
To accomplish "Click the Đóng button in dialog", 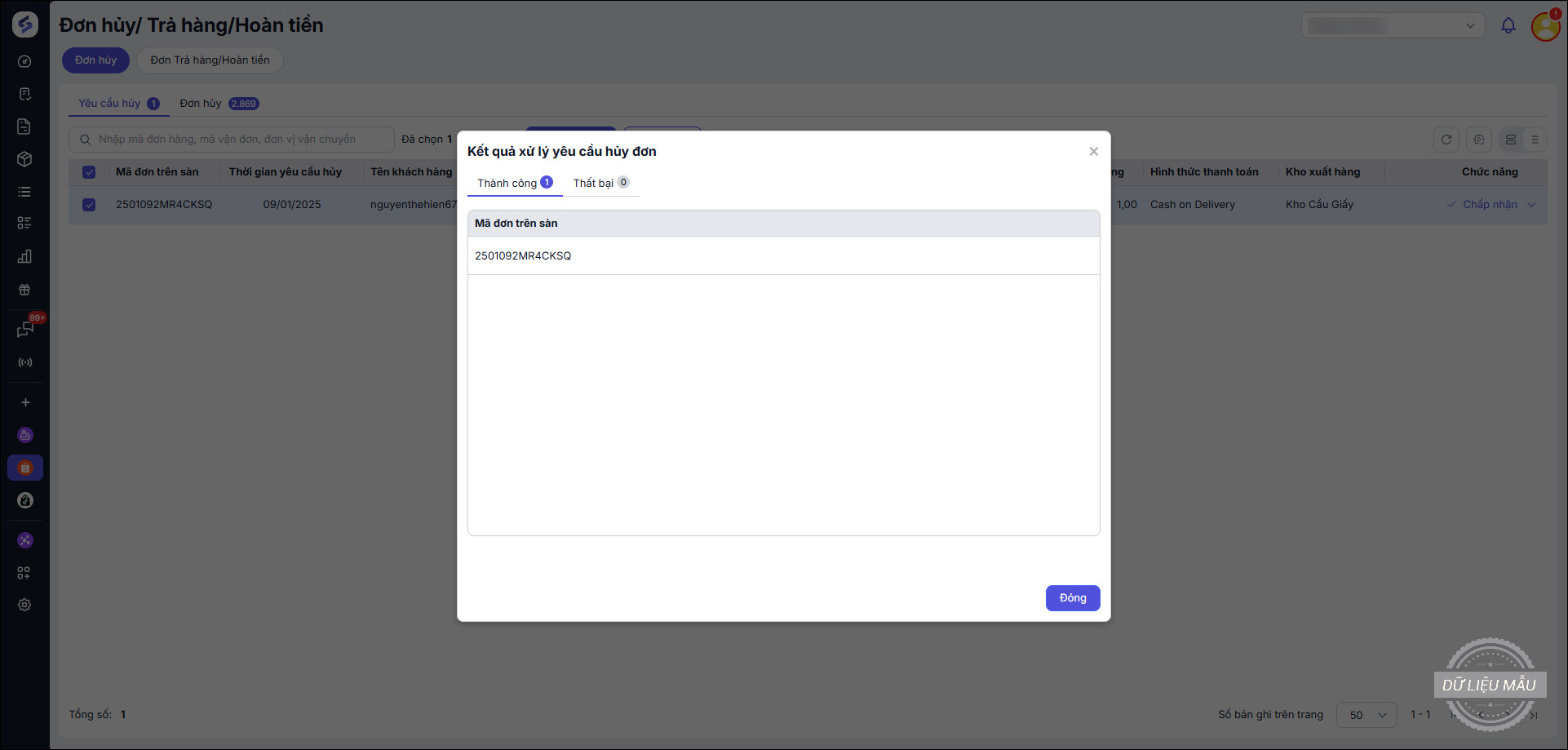I will click(x=1072, y=598).
